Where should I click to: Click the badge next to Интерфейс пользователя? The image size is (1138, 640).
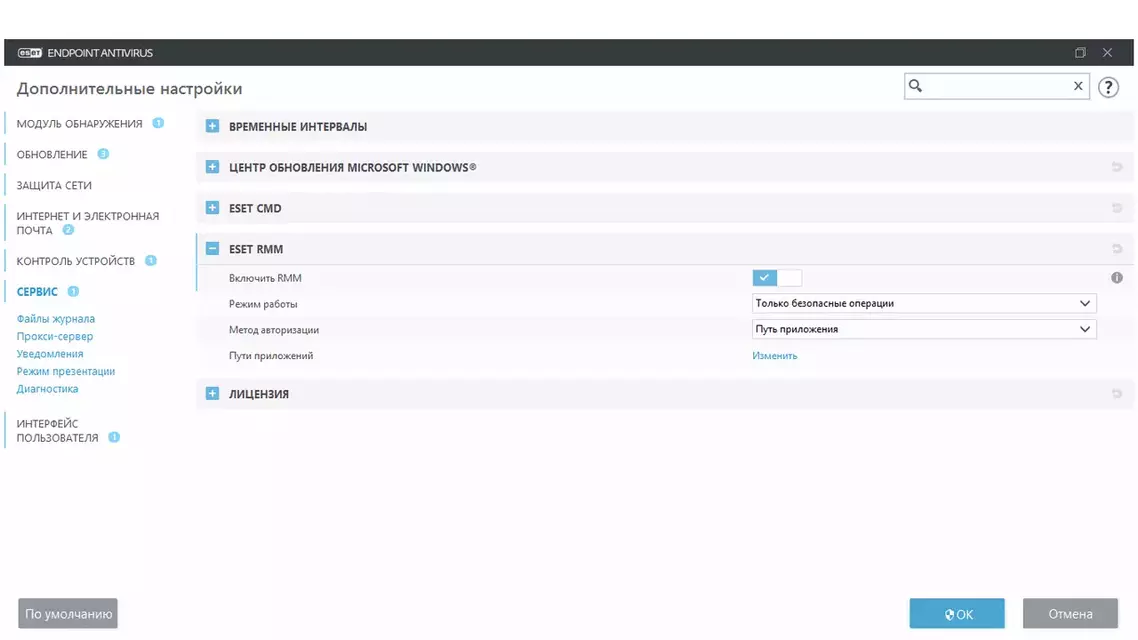pyautogui.click(x=114, y=438)
